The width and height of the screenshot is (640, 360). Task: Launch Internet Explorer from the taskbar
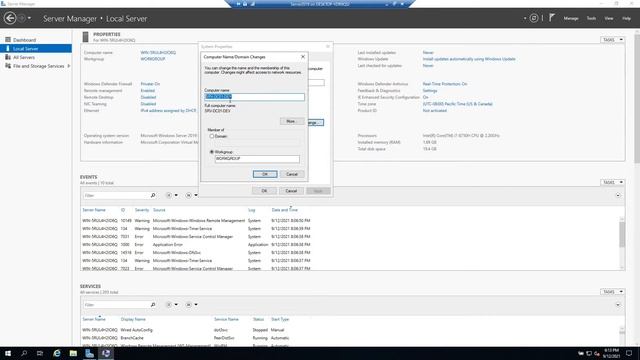[x=57, y=353]
